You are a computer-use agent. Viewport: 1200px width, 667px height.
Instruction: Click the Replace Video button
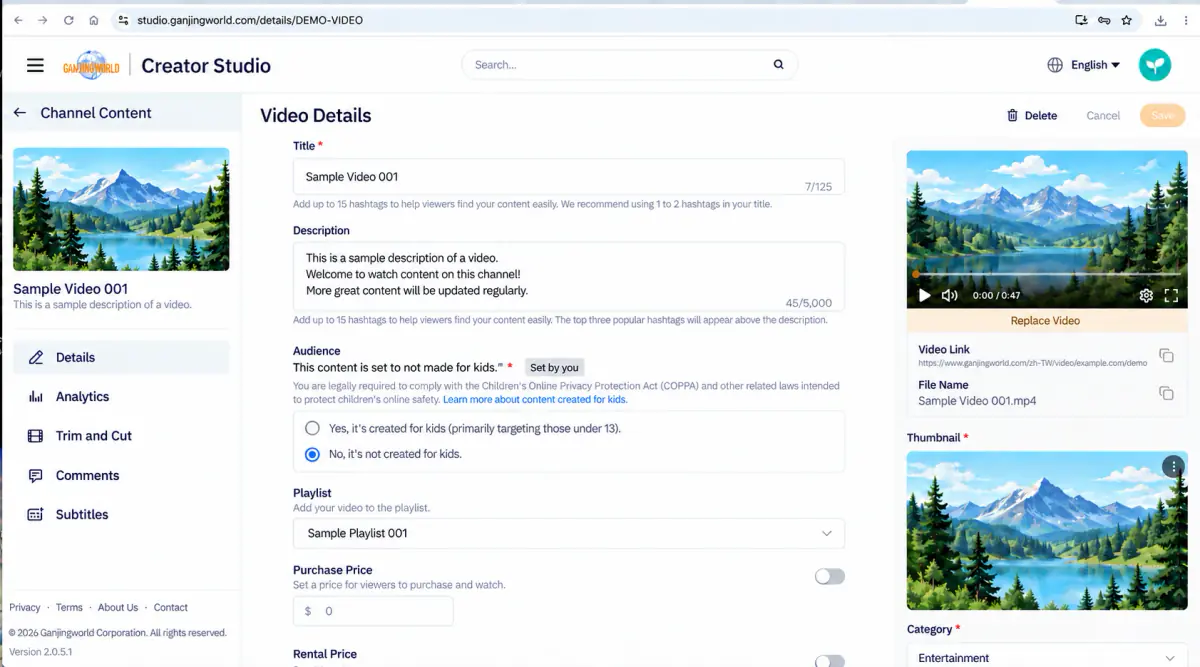click(x=1047, y=321)
